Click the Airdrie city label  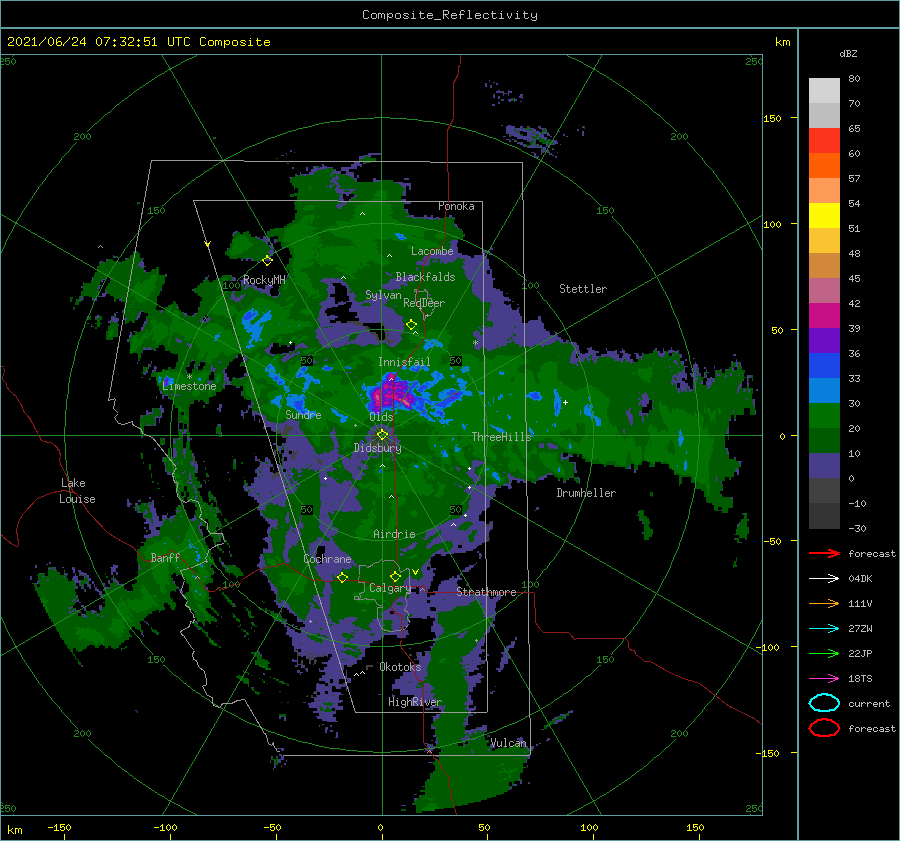[x=394, y=534]
